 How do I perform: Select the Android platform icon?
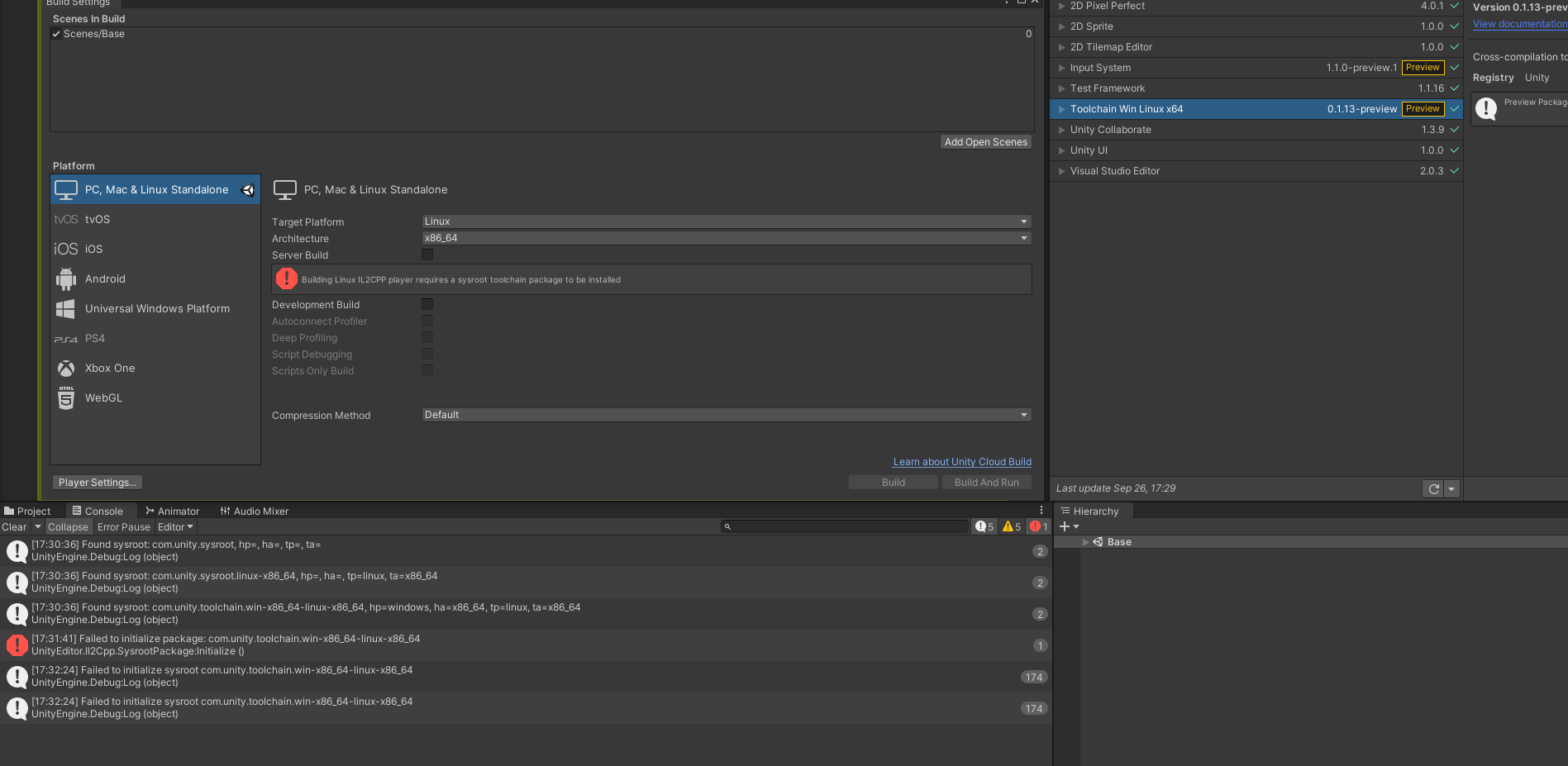pyautogui.click(x=66, y=278)
